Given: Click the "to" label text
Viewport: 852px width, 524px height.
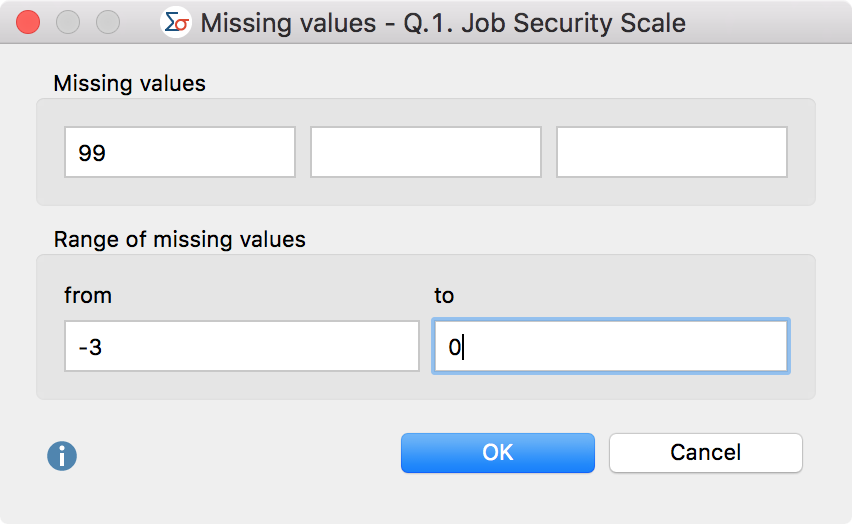Looking at the screenshot, I should (444, 296).
